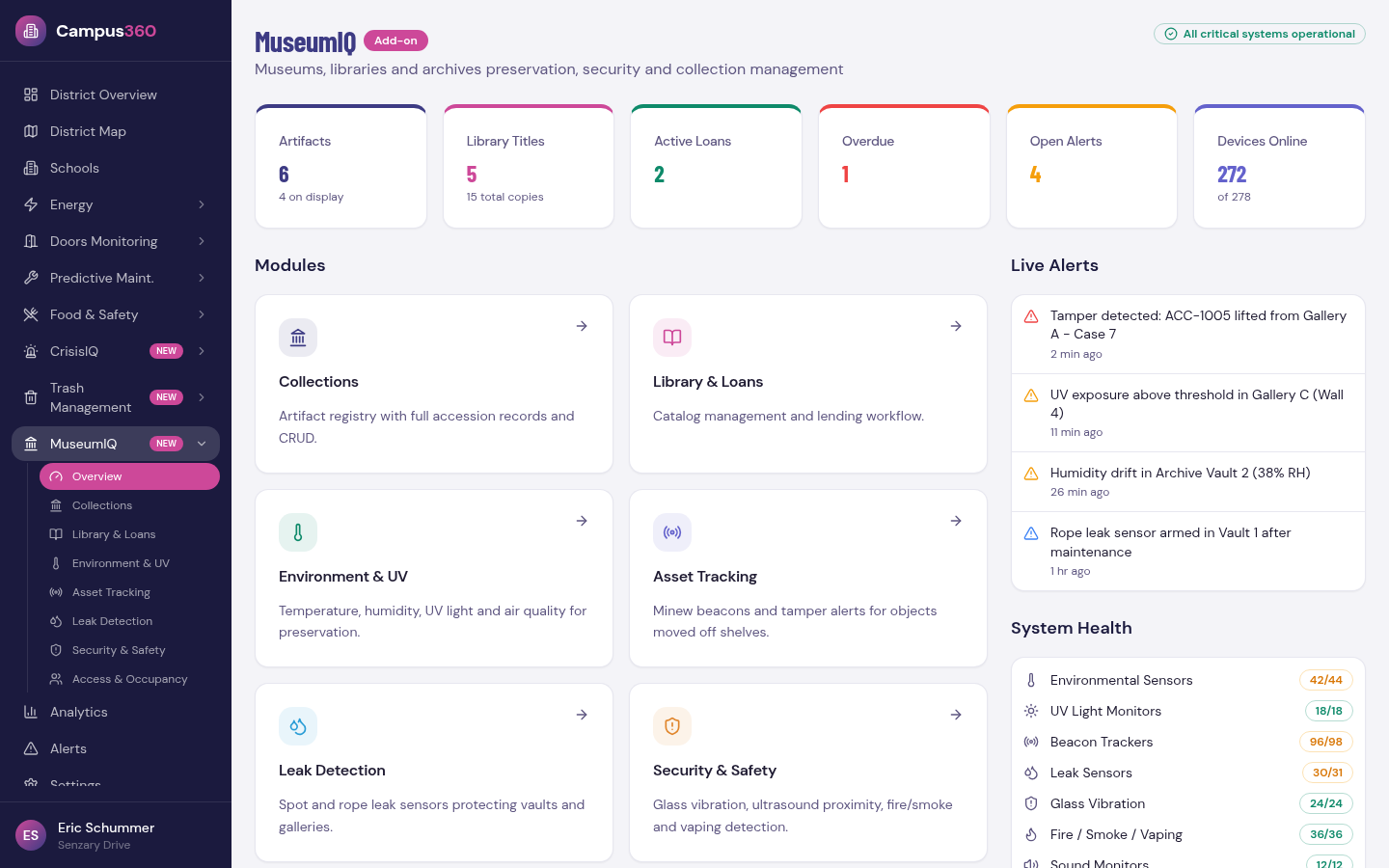The height and width of the screenshot is (868, 1389).
Task: Click Leak Sensors 30/31 badge
Action: click(x=1327, y=773)
